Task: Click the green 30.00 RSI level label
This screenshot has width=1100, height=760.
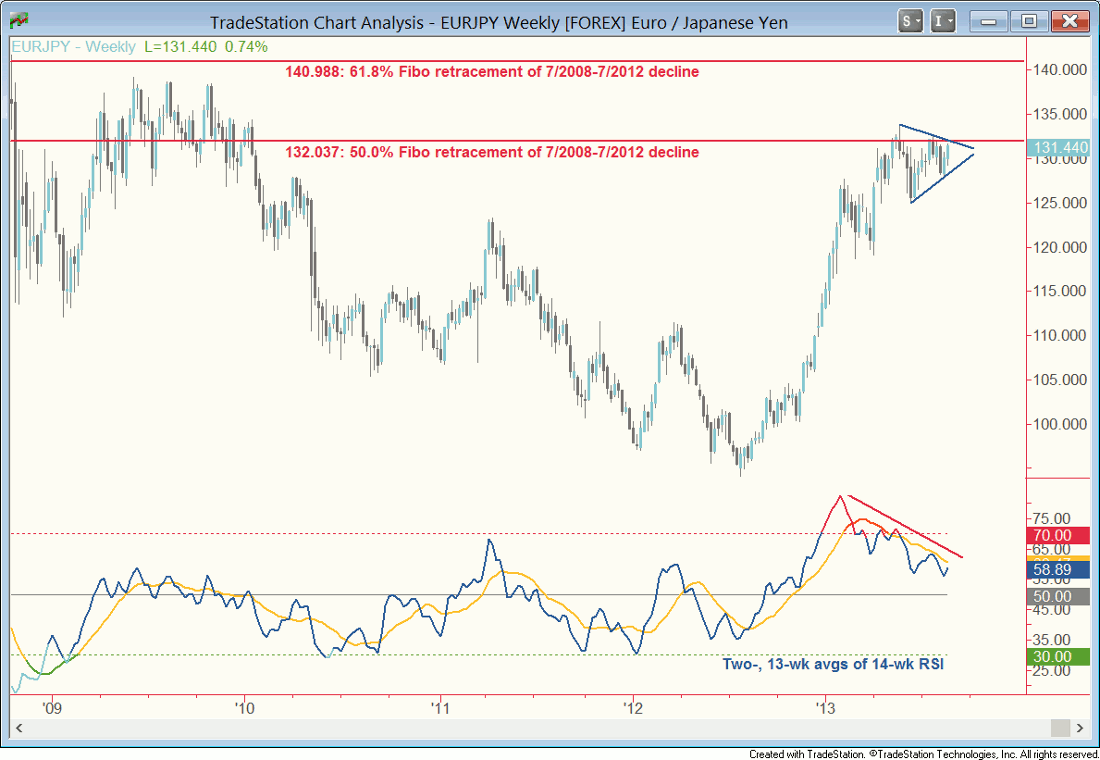Action: [1061, 656]
